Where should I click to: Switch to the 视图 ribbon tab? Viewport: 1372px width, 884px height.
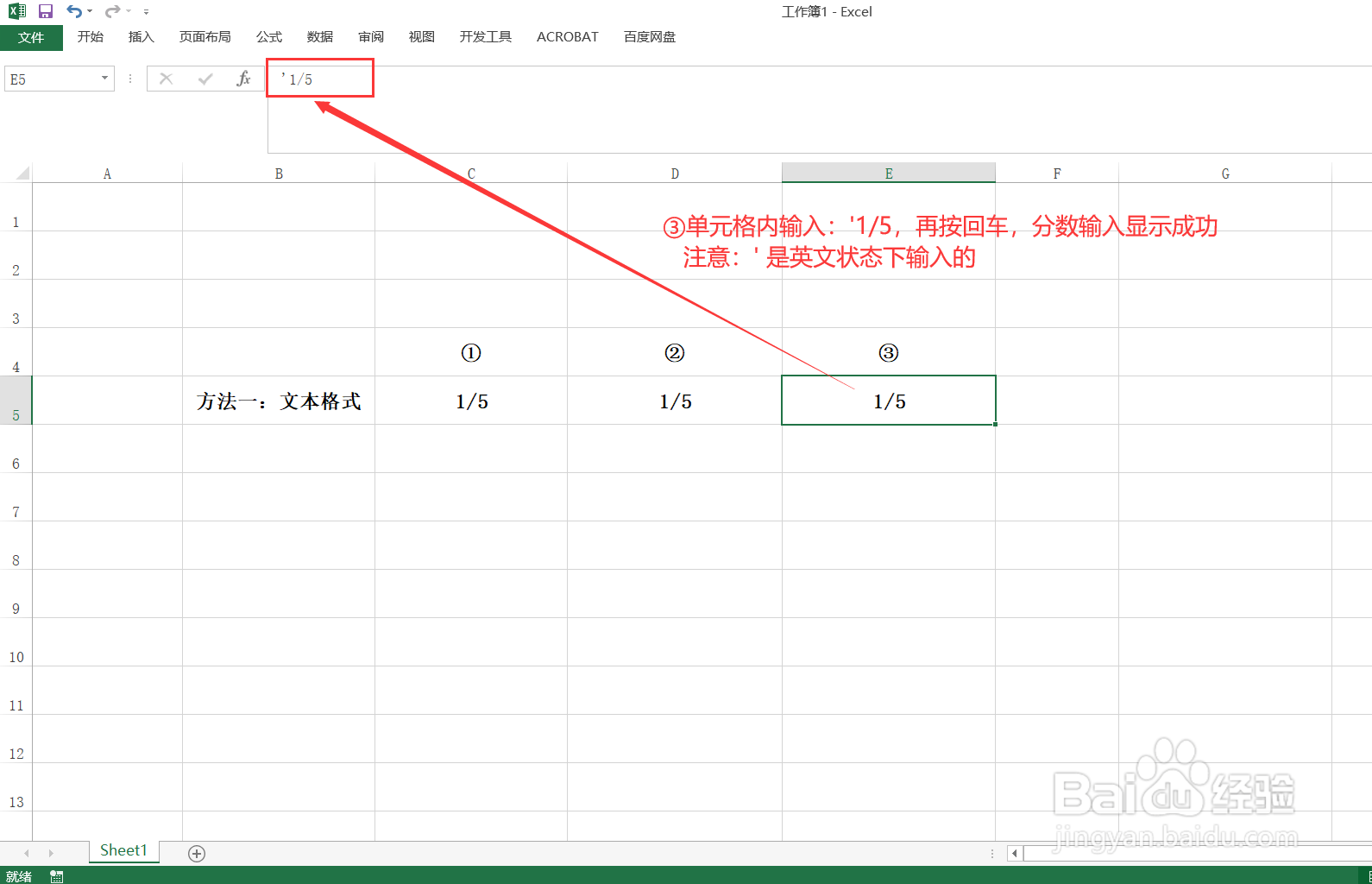tap(422, 37)
